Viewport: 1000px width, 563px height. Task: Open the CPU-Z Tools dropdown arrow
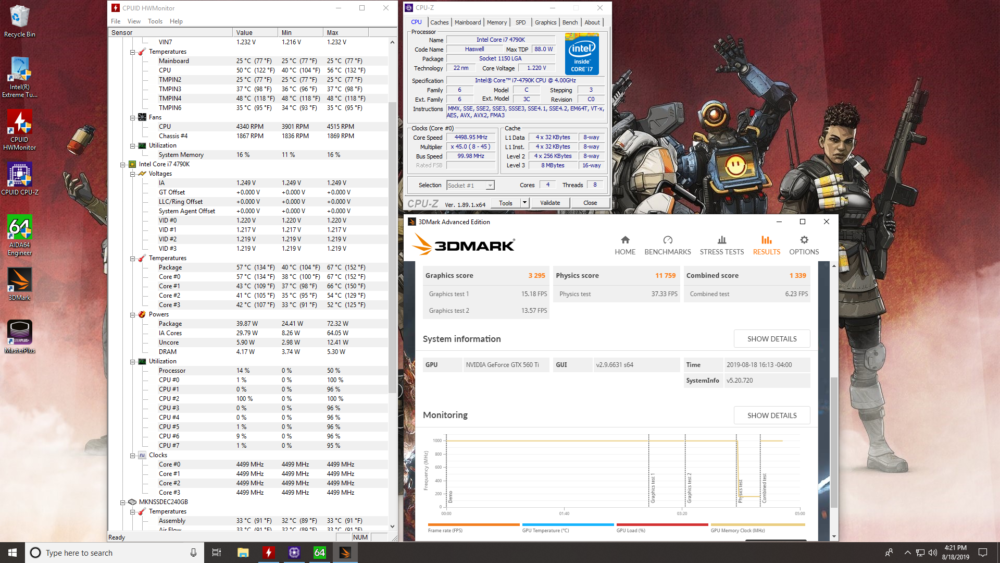[524, 203]
